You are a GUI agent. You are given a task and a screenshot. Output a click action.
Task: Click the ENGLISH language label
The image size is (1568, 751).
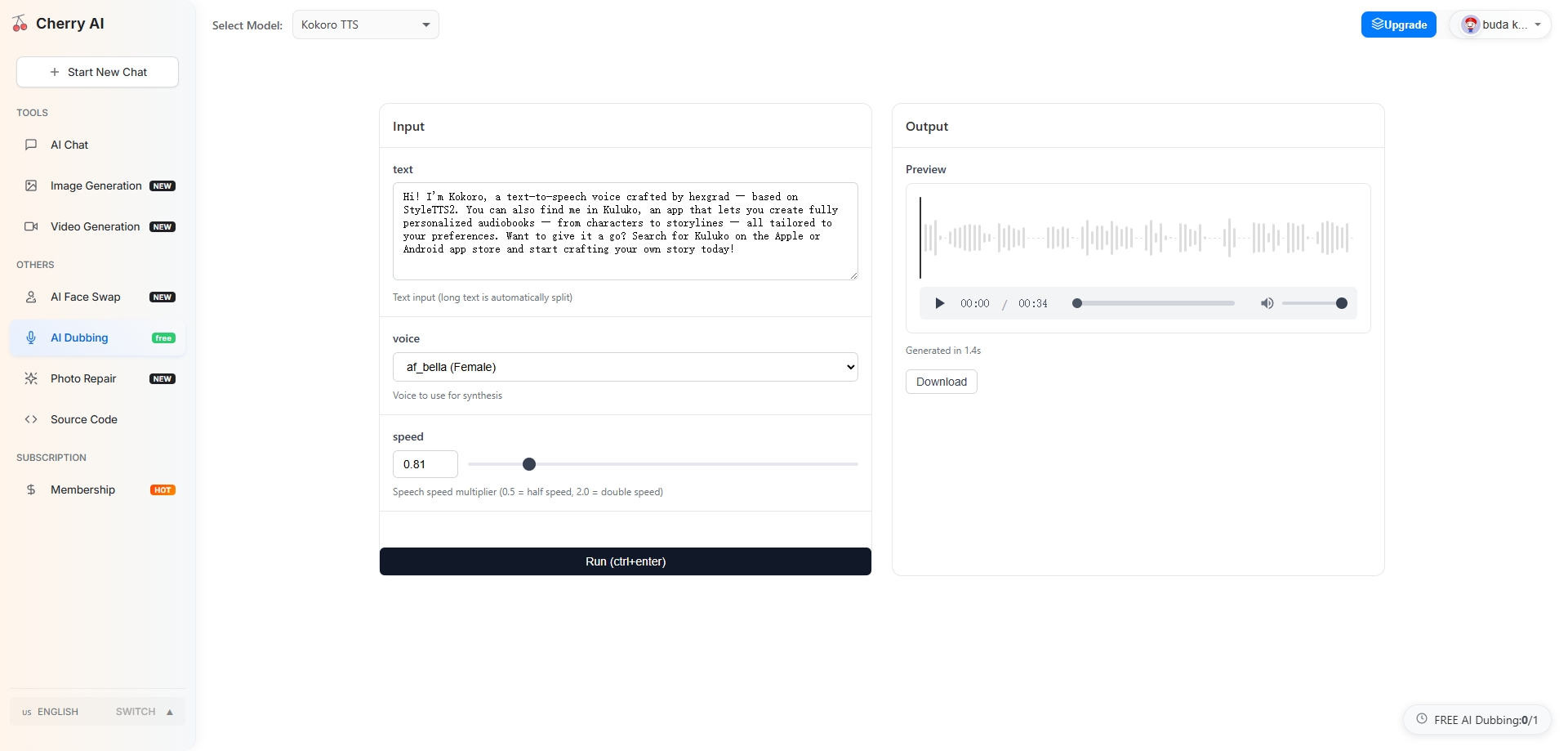tap(58, 712)
